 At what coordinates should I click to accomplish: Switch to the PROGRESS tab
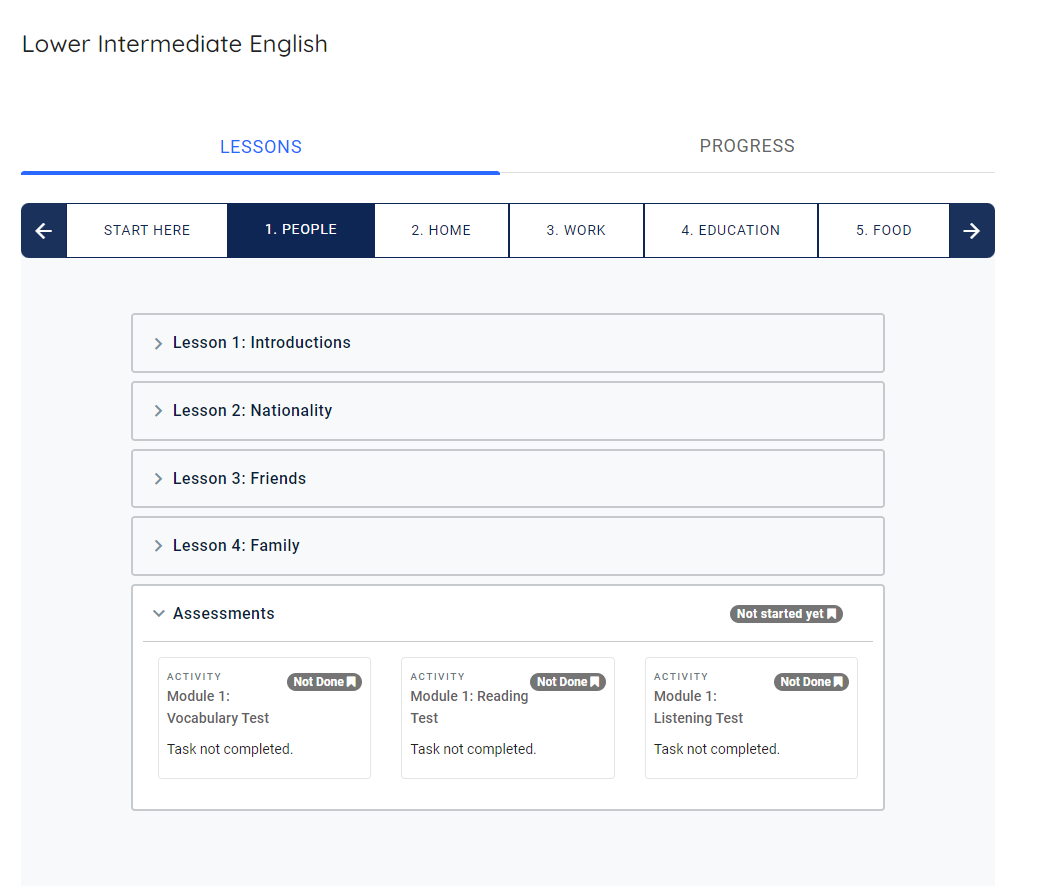747,146
